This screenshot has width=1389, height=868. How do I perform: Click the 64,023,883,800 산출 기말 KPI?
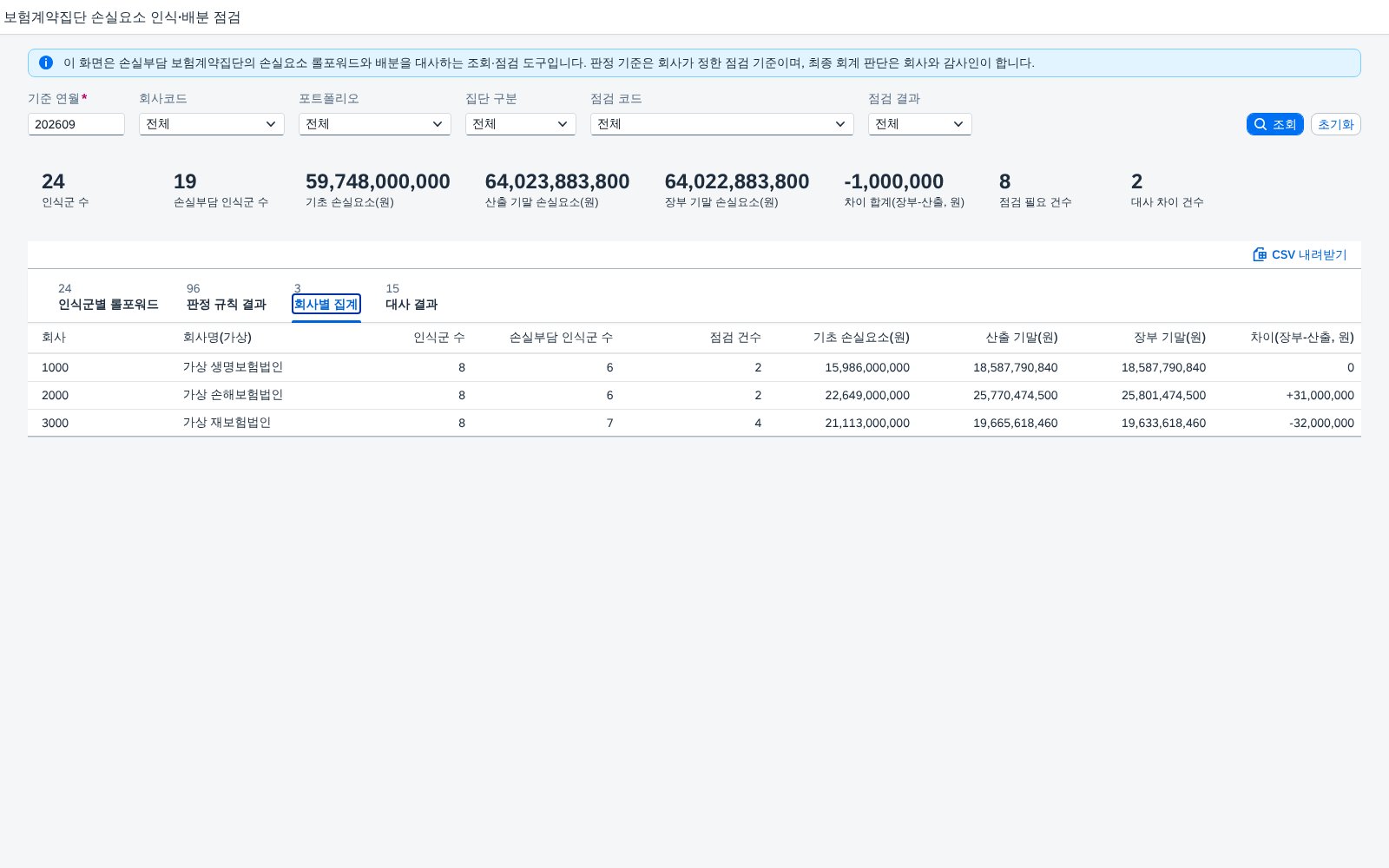[557, 181]
